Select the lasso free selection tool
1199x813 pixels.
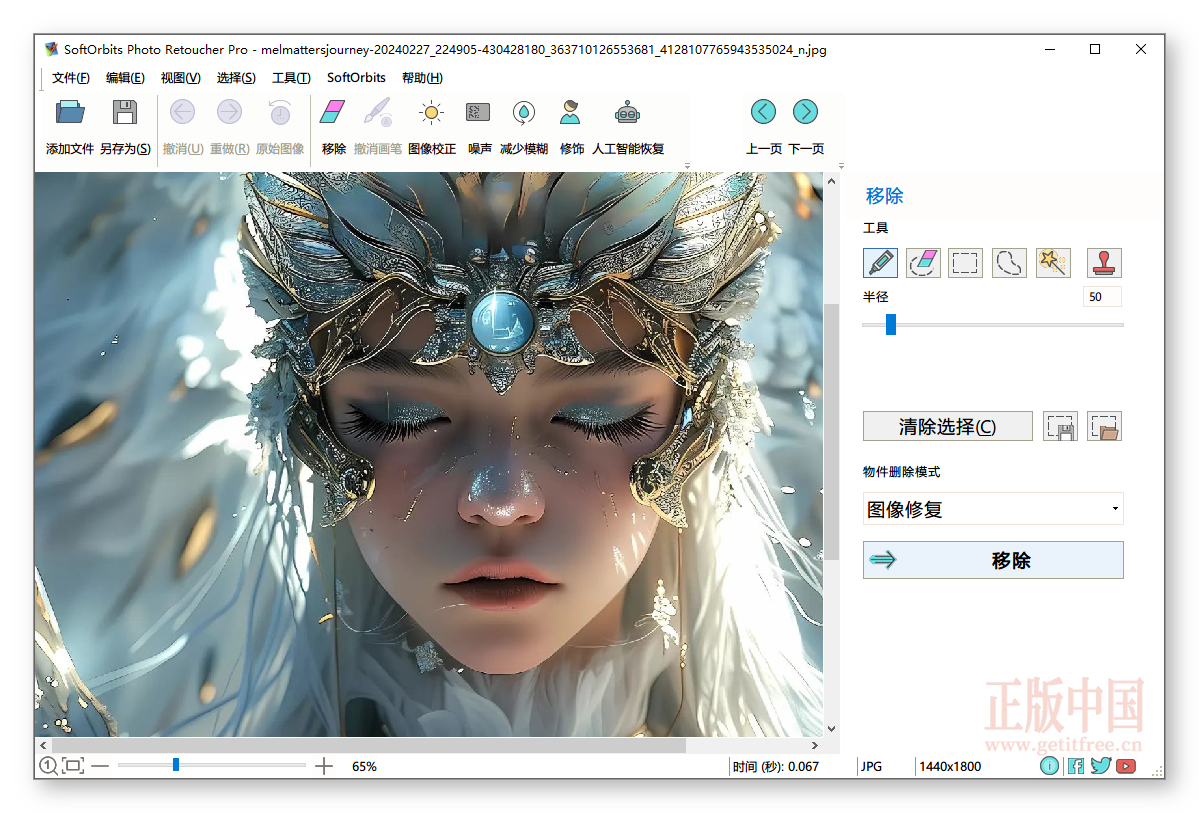(x=1009, y=263)
